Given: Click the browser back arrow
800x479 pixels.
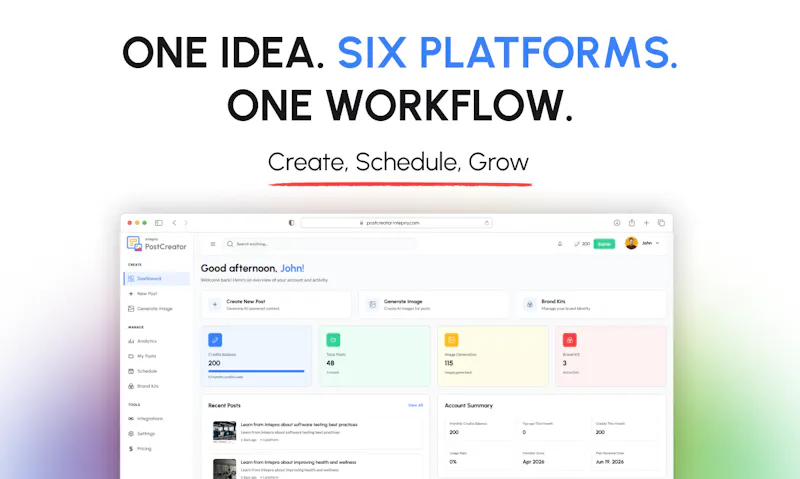Looking at the screenshot, I should pos(174,223).
